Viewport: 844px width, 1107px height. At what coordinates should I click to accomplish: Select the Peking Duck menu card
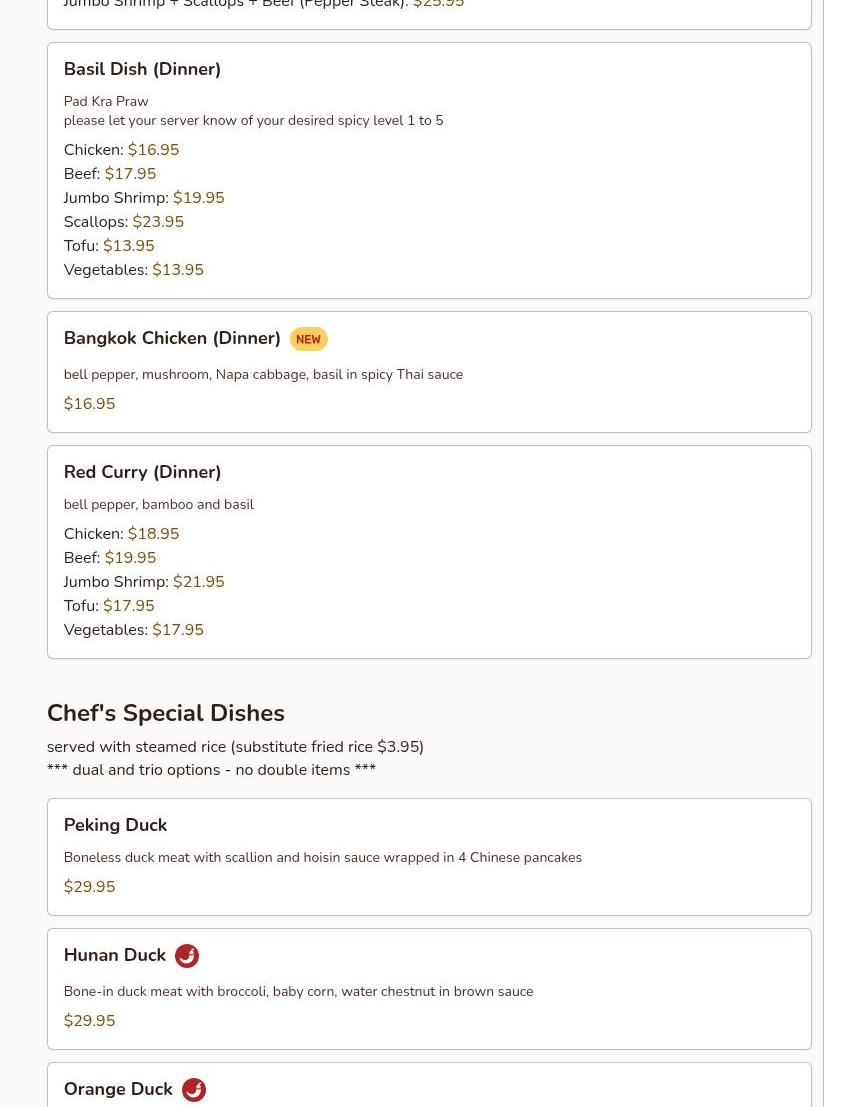[x=428, y=856]
